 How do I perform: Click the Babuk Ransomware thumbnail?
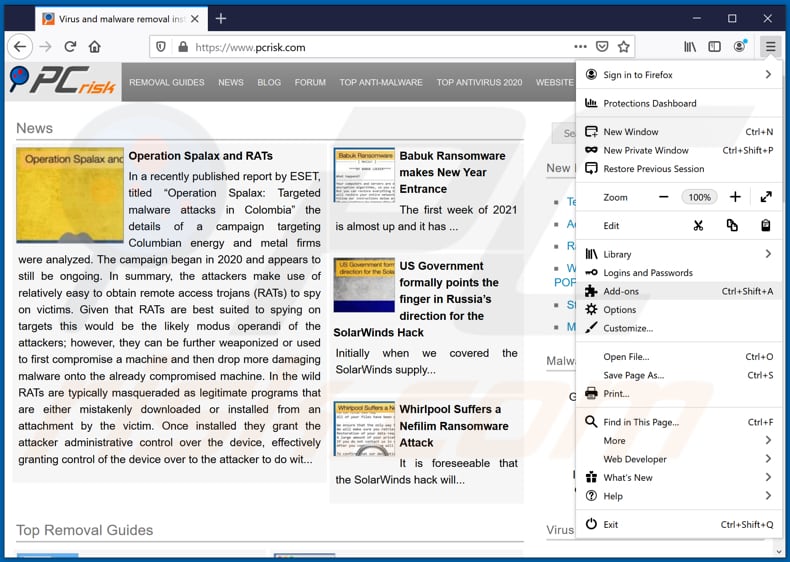[364, 175]
